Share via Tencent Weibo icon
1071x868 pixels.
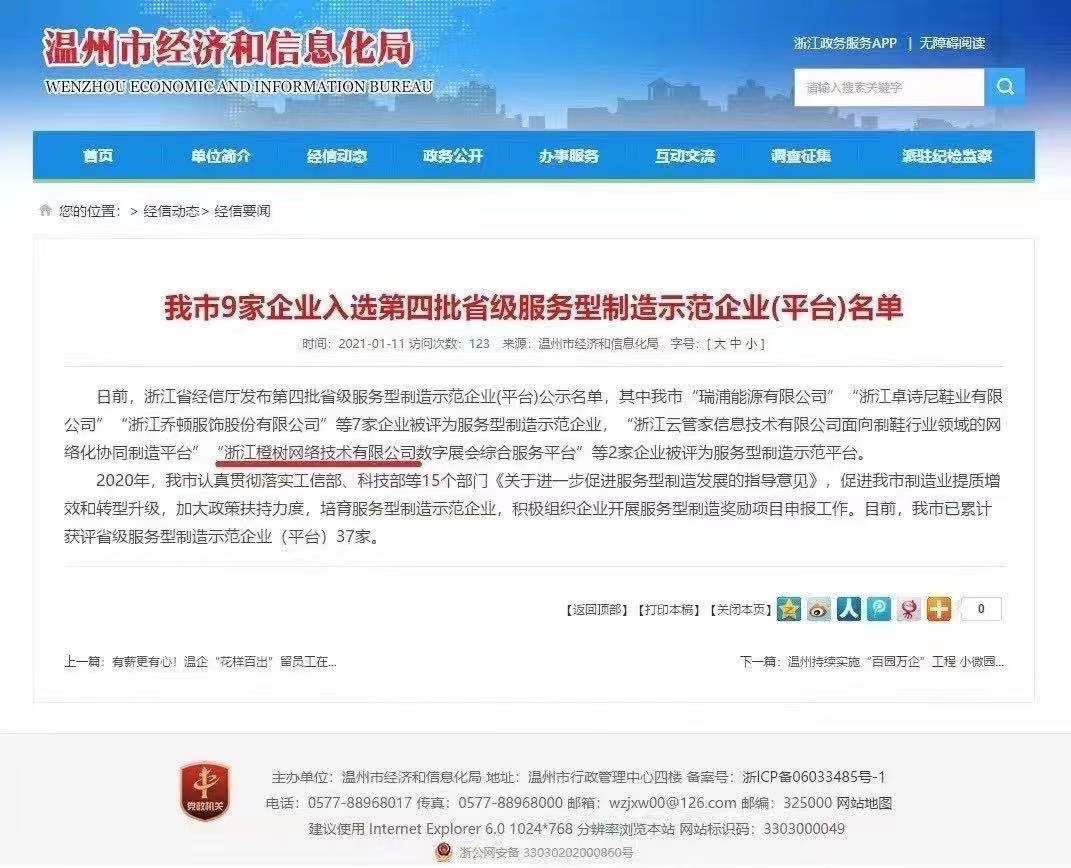click(878, 608)
